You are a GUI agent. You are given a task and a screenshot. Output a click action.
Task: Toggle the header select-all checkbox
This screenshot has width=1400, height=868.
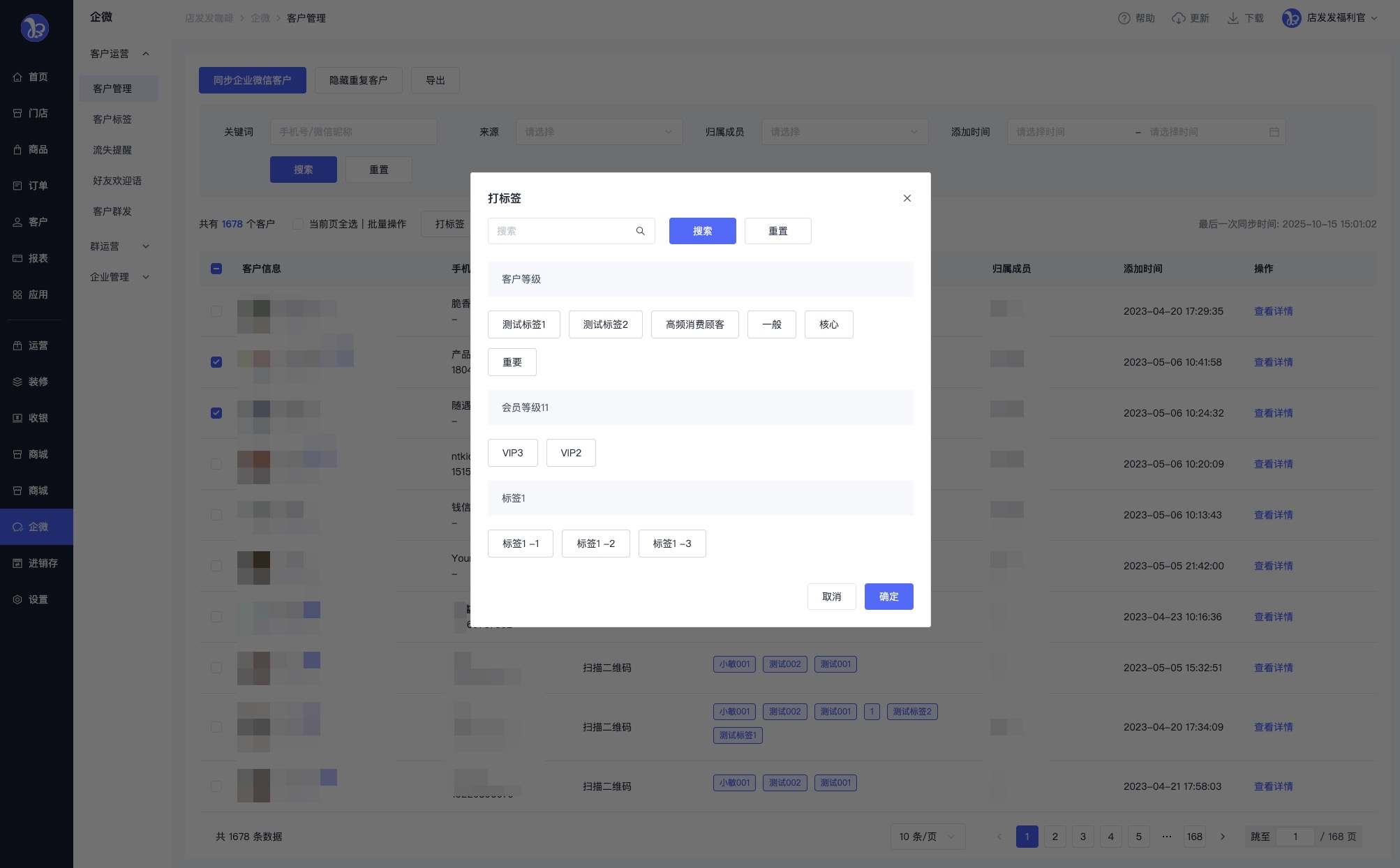click(216, 269)
